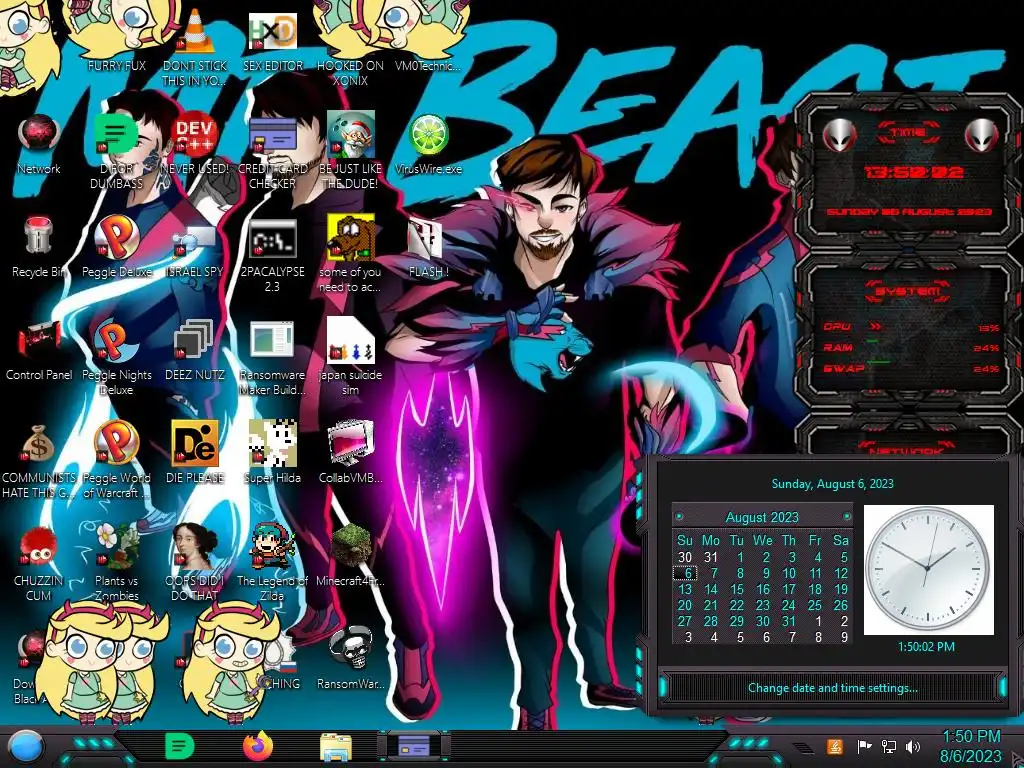The height and width of the screenshot is (768, 1024).
Task: Open the network tray icon
Action: click(889, 746)
